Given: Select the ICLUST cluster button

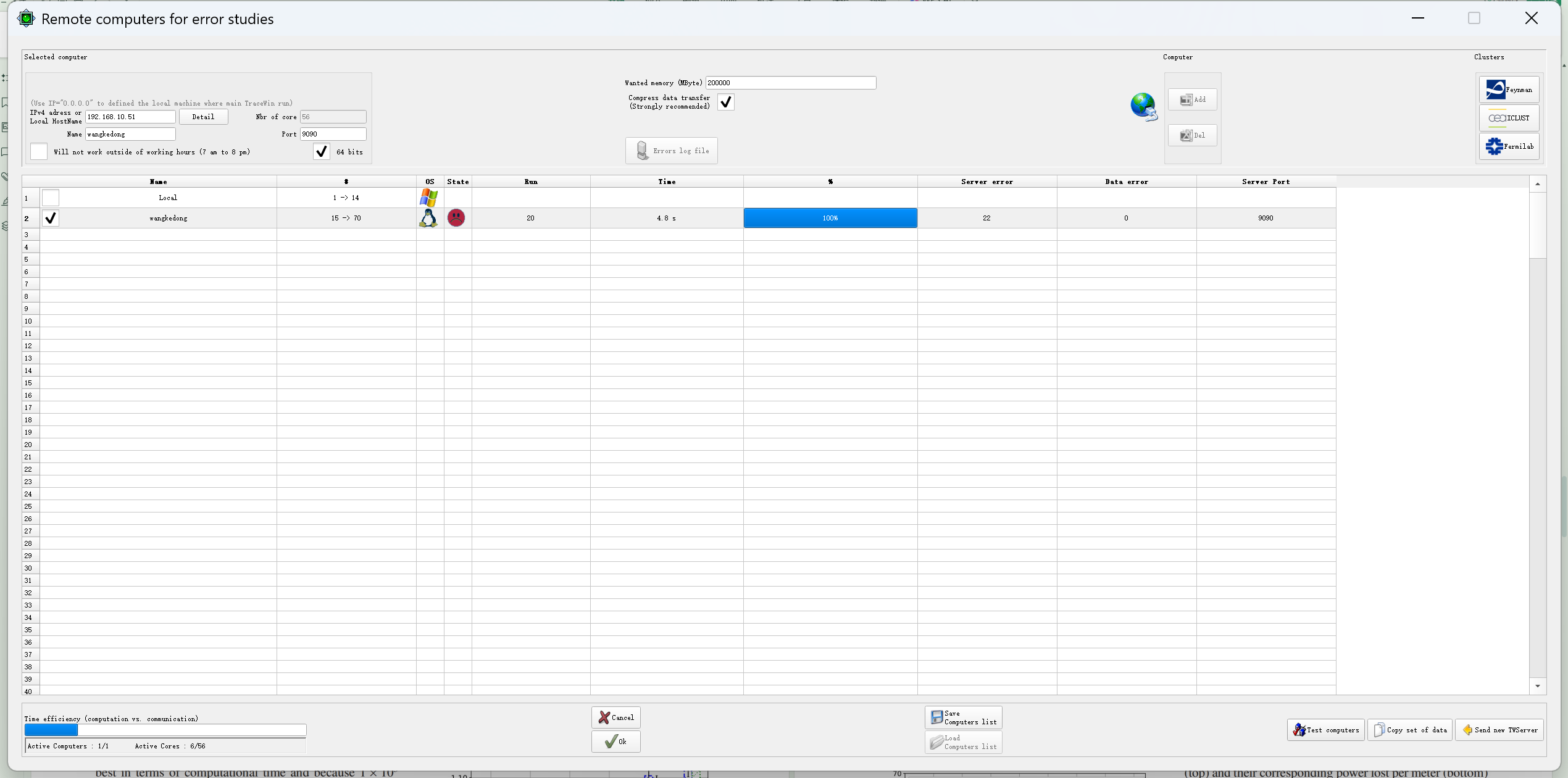Looking at the screenshot, I should 1508,118.
